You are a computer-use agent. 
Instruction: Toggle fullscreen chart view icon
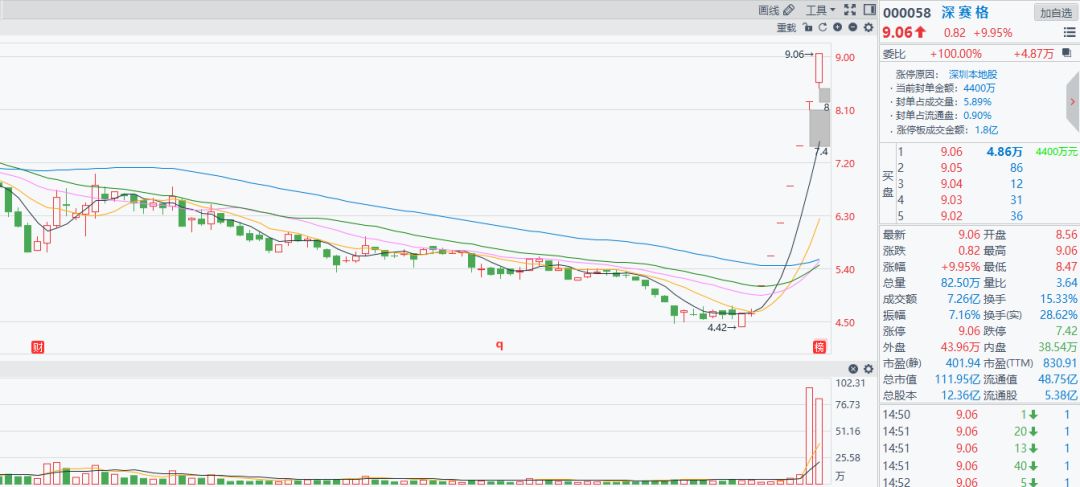849,10
